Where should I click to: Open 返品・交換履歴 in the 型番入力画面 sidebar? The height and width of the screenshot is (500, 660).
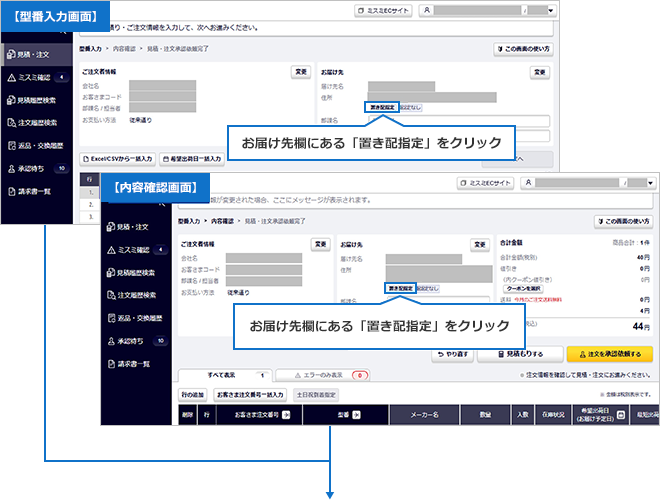click(x=37, y=146)
